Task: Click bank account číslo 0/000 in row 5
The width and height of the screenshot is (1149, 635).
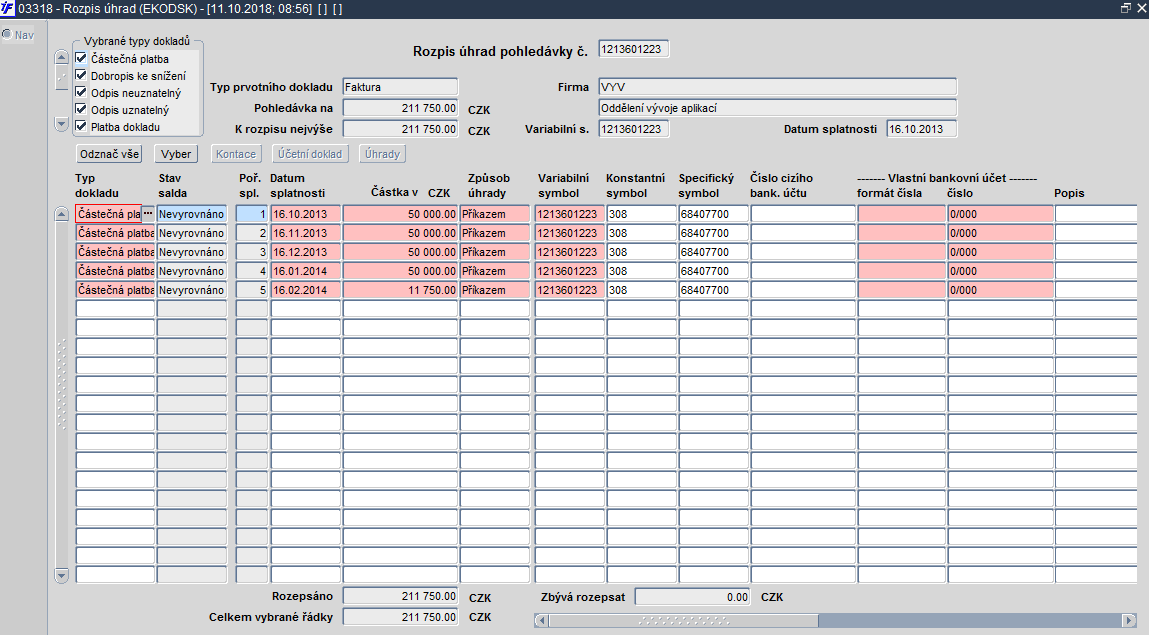Action: (x=1000, y=290)
